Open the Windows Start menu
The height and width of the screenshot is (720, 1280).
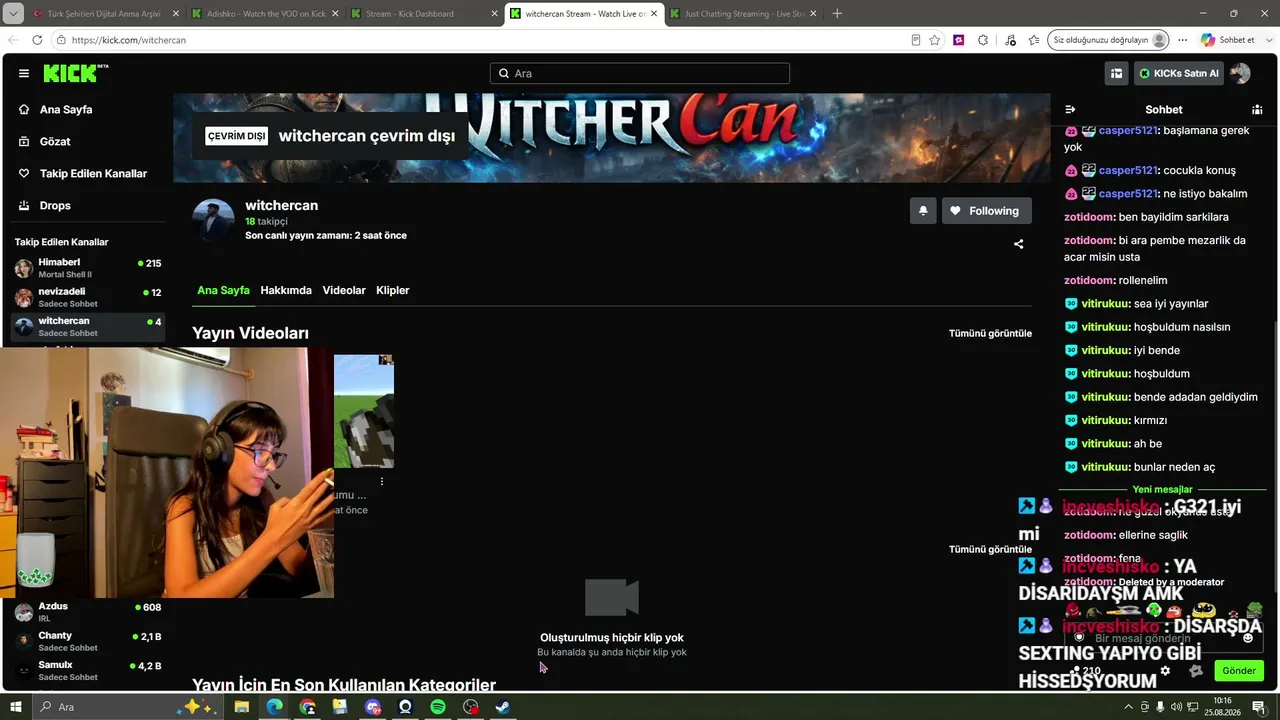(16, 707)
